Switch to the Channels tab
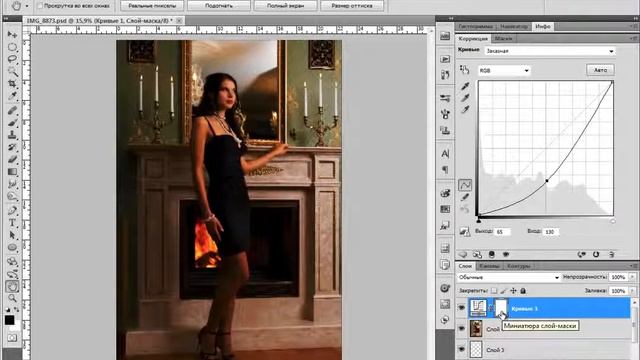 [x=489, y=266]
